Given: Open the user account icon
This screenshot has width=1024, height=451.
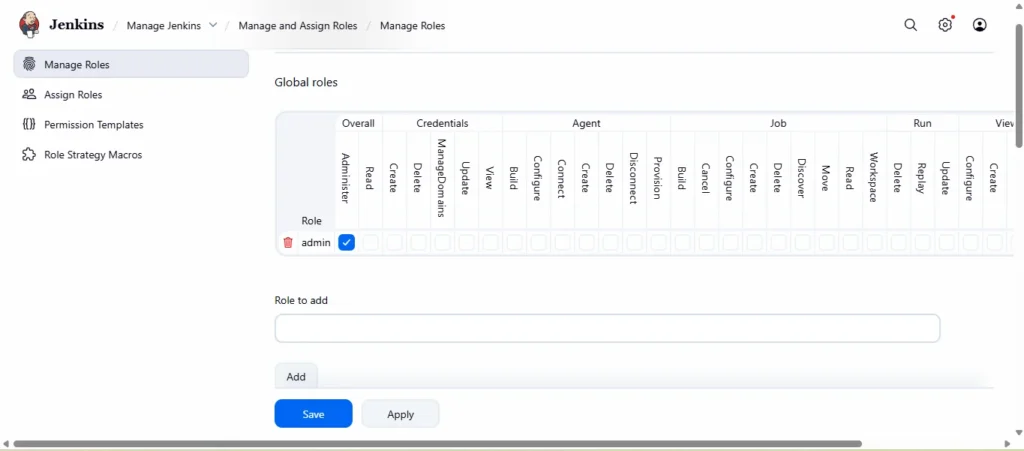Looking at the screenshot, I should tap(980, 25).
